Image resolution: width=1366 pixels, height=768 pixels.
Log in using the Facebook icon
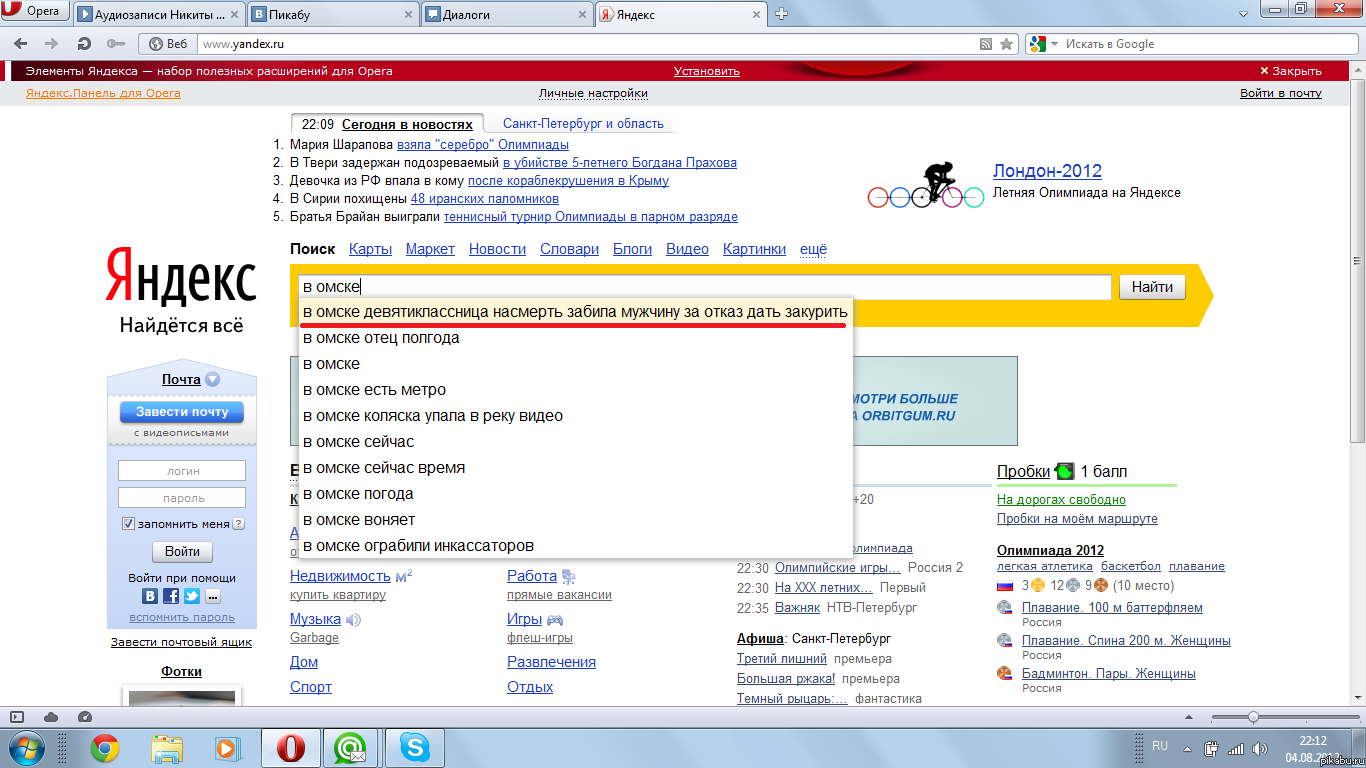[x=171, y=596]
